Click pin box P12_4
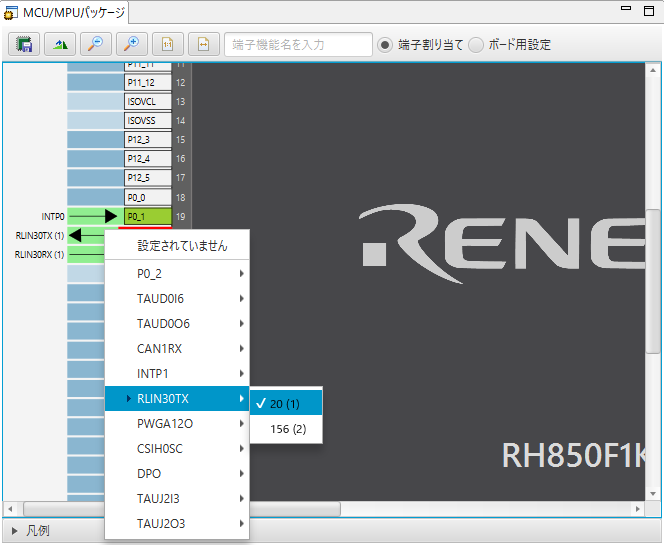Screen dimensions: 664x545 tap(148, 159)
